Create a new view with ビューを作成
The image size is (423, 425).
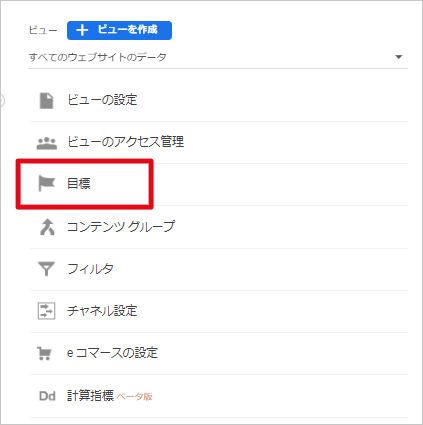(x=119, y=30)
